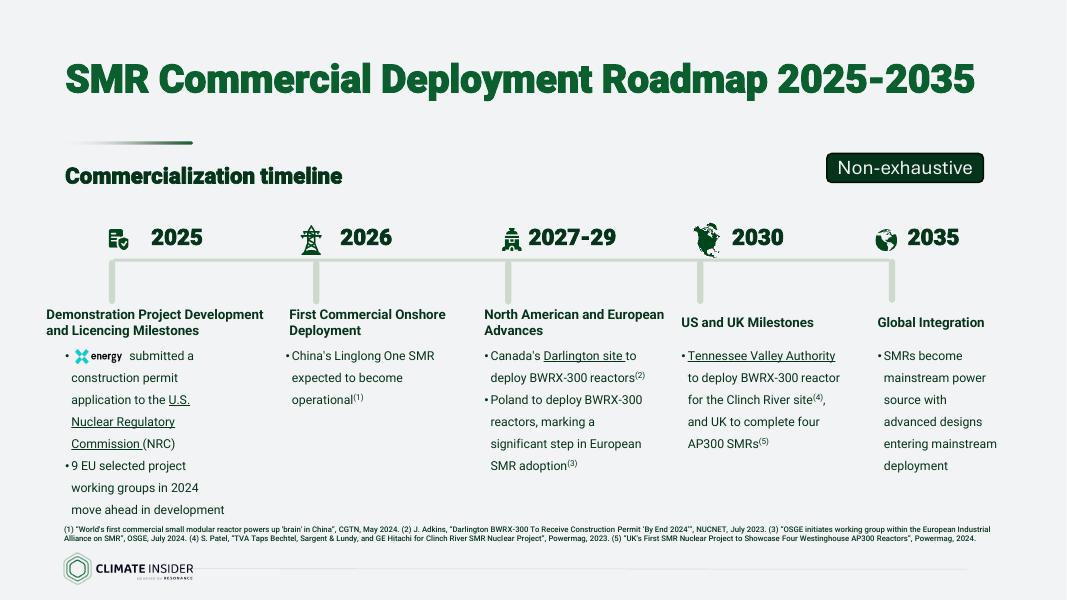Click the Climate Insider hexagon logo
1067x600 pixels.
coord(78,569)
